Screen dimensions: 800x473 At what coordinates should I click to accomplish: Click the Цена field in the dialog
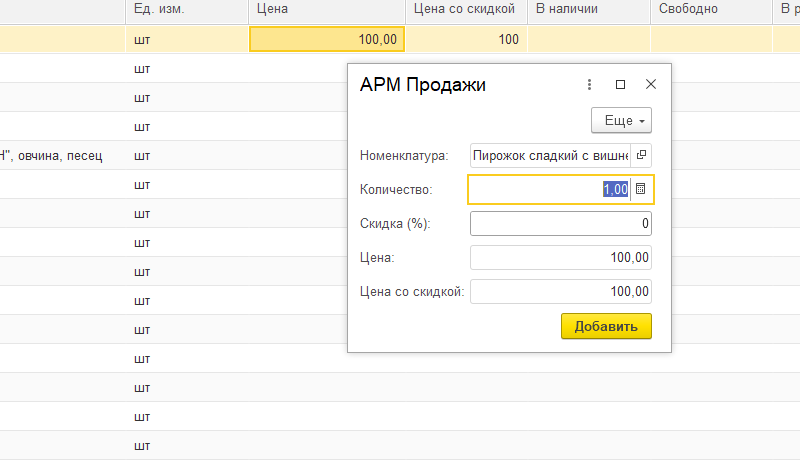click(x=561, y=258)
